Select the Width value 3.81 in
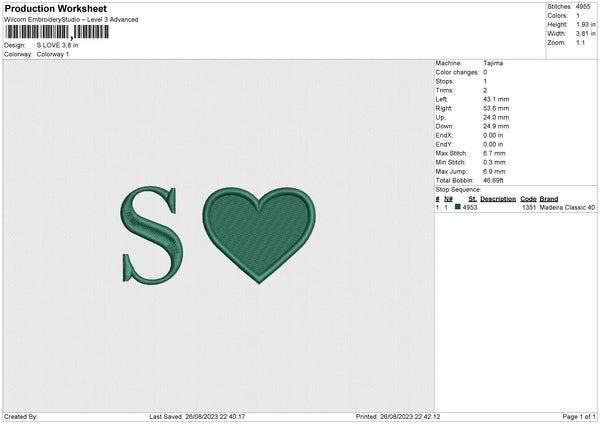Image resolution: width=600 pixels, height=424 pixels. point(585,34)
